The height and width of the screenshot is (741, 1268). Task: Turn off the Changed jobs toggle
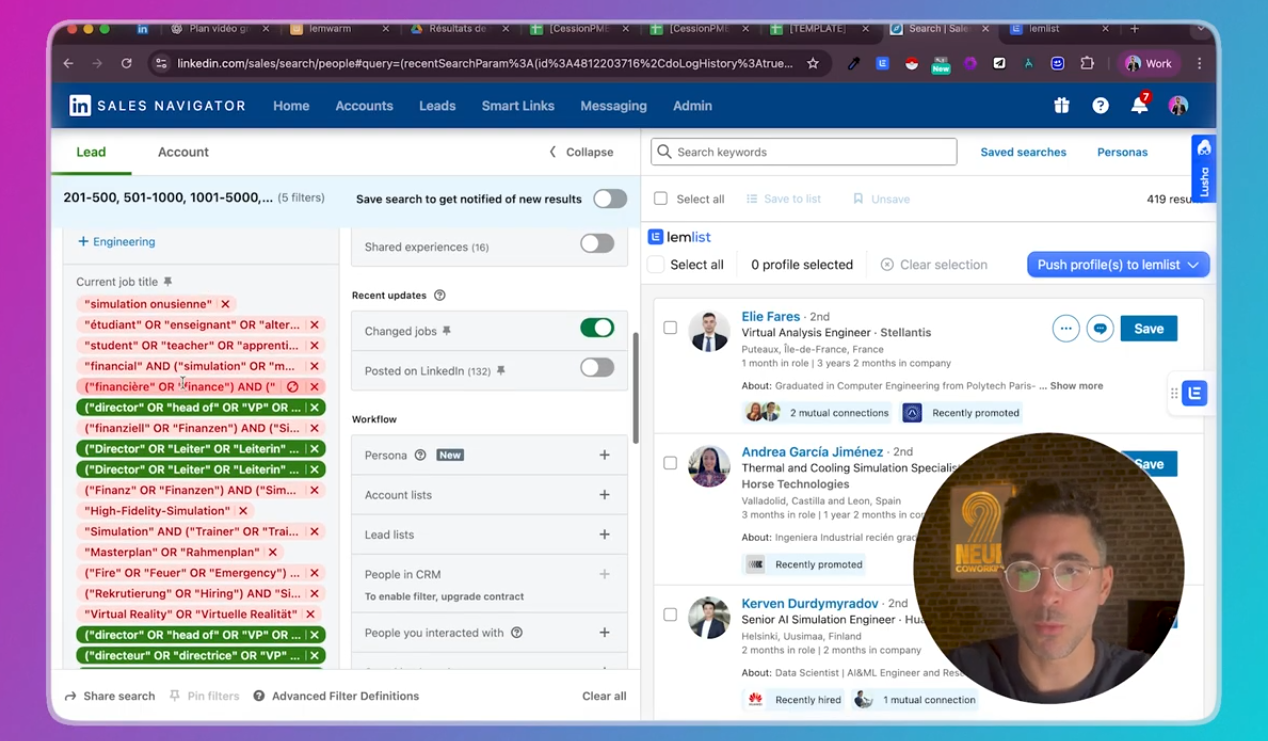pyautogui.click(x=597, y=328)
